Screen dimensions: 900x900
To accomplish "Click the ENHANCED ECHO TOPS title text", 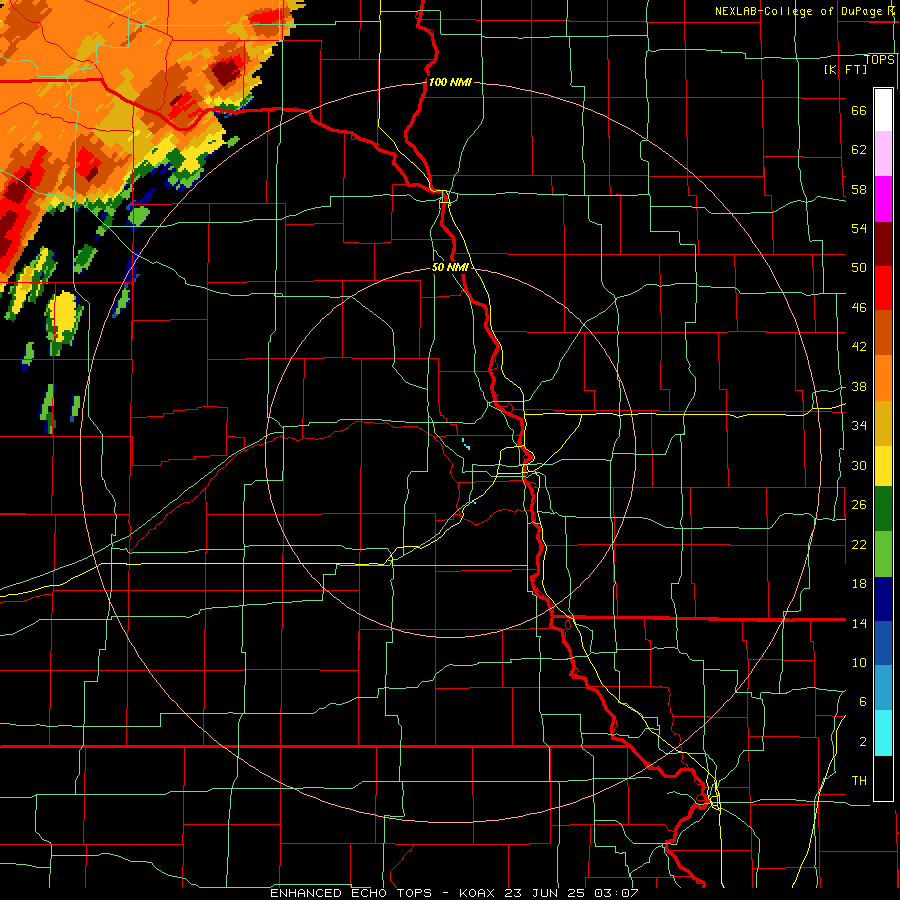I will (351, 893).
